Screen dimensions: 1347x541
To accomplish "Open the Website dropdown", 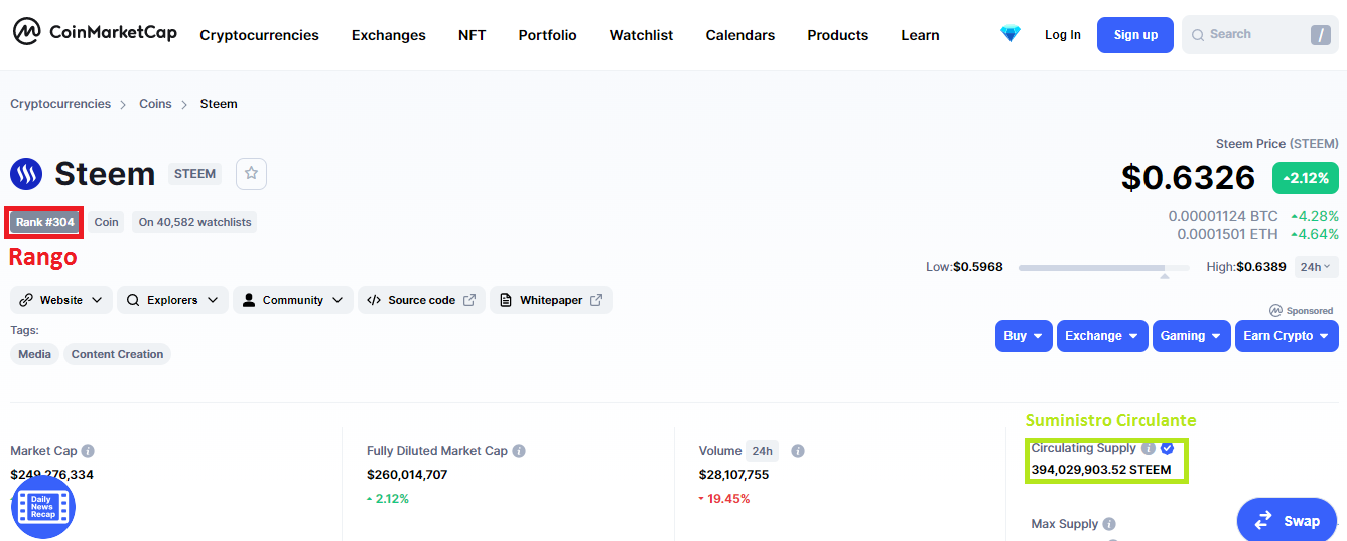I will point(61,300).
